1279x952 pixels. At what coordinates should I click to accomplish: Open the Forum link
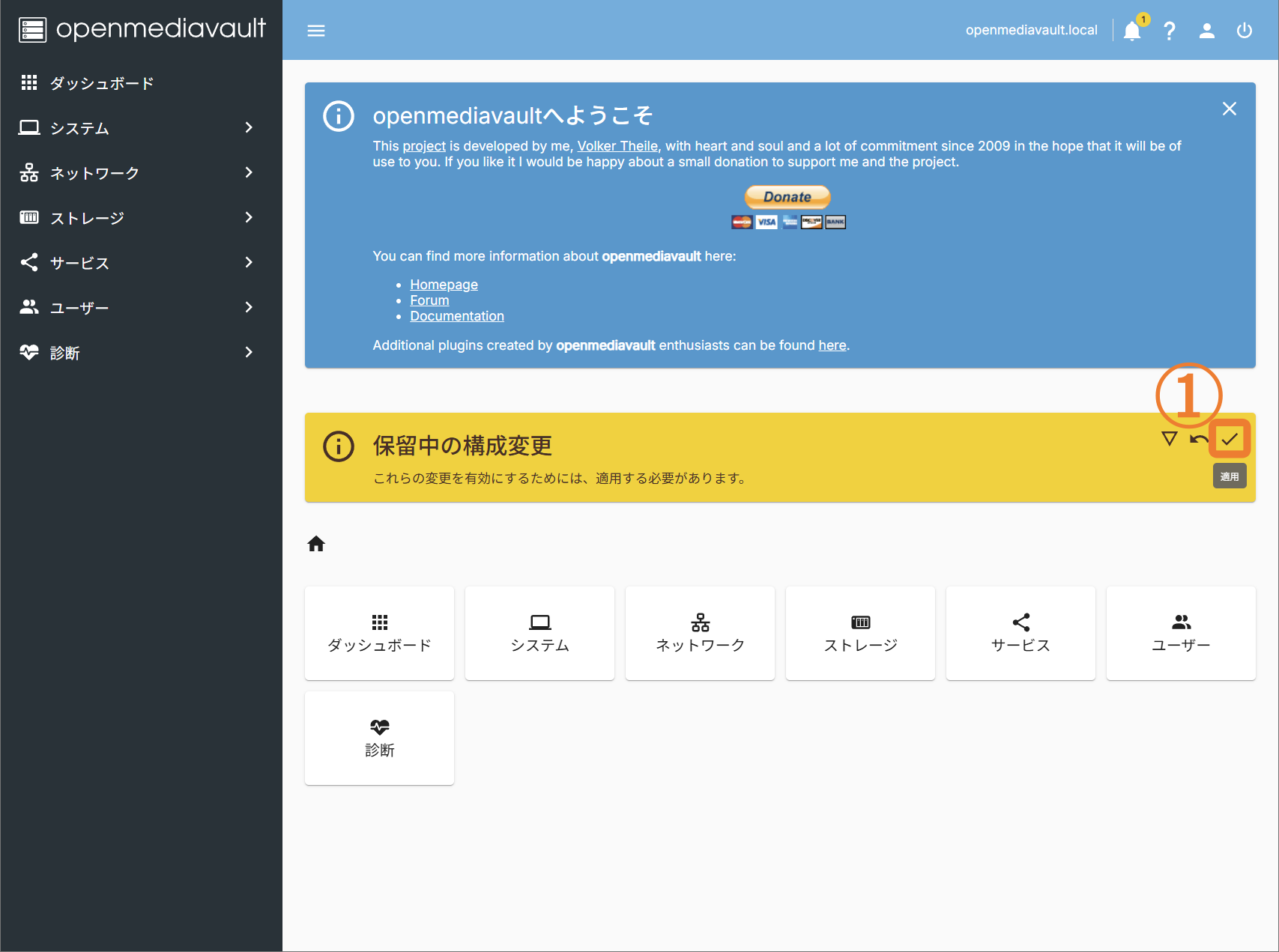click(429, 300)
